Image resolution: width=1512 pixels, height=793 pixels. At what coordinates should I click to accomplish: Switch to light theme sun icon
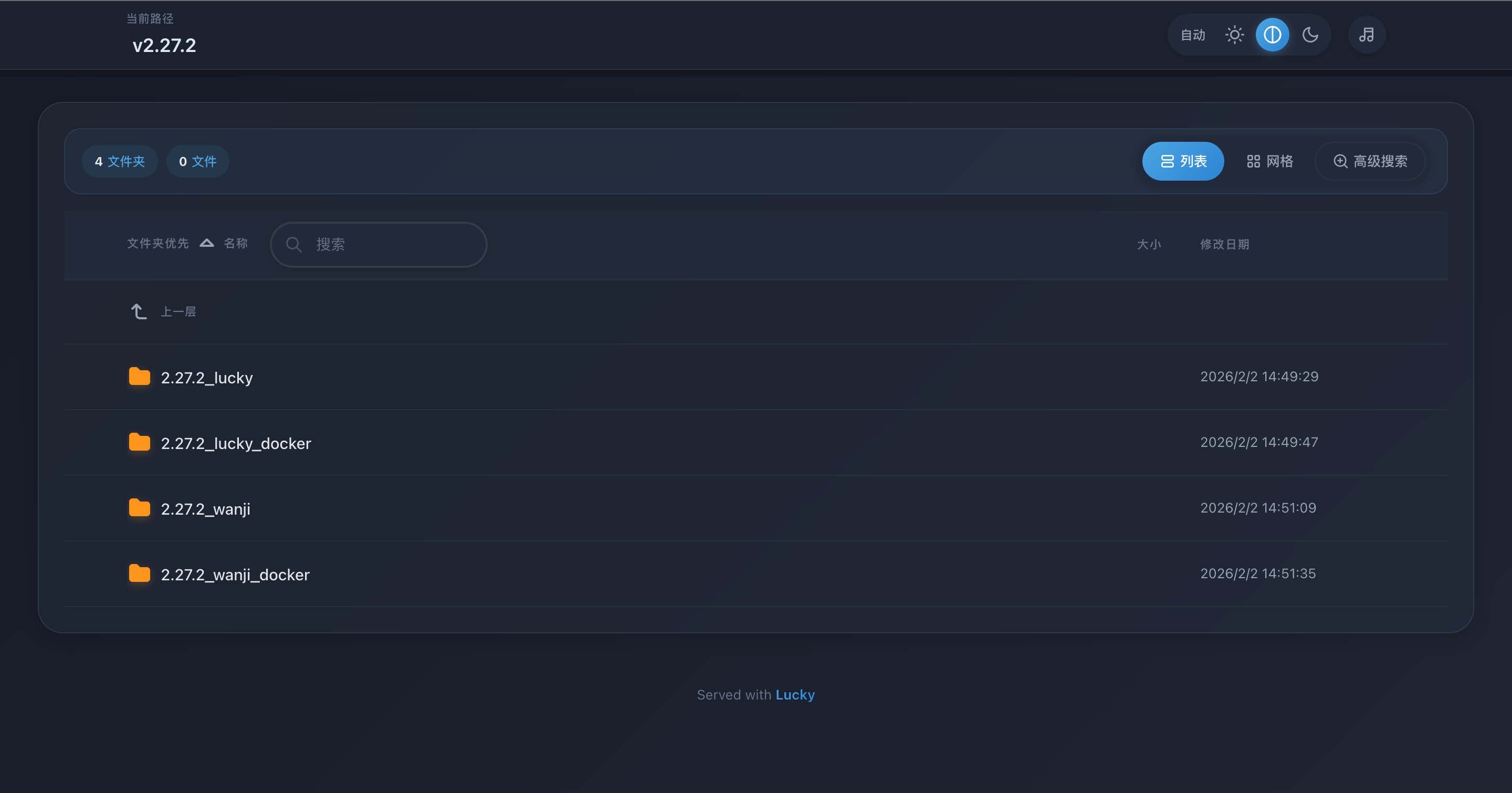[1234, 35]
